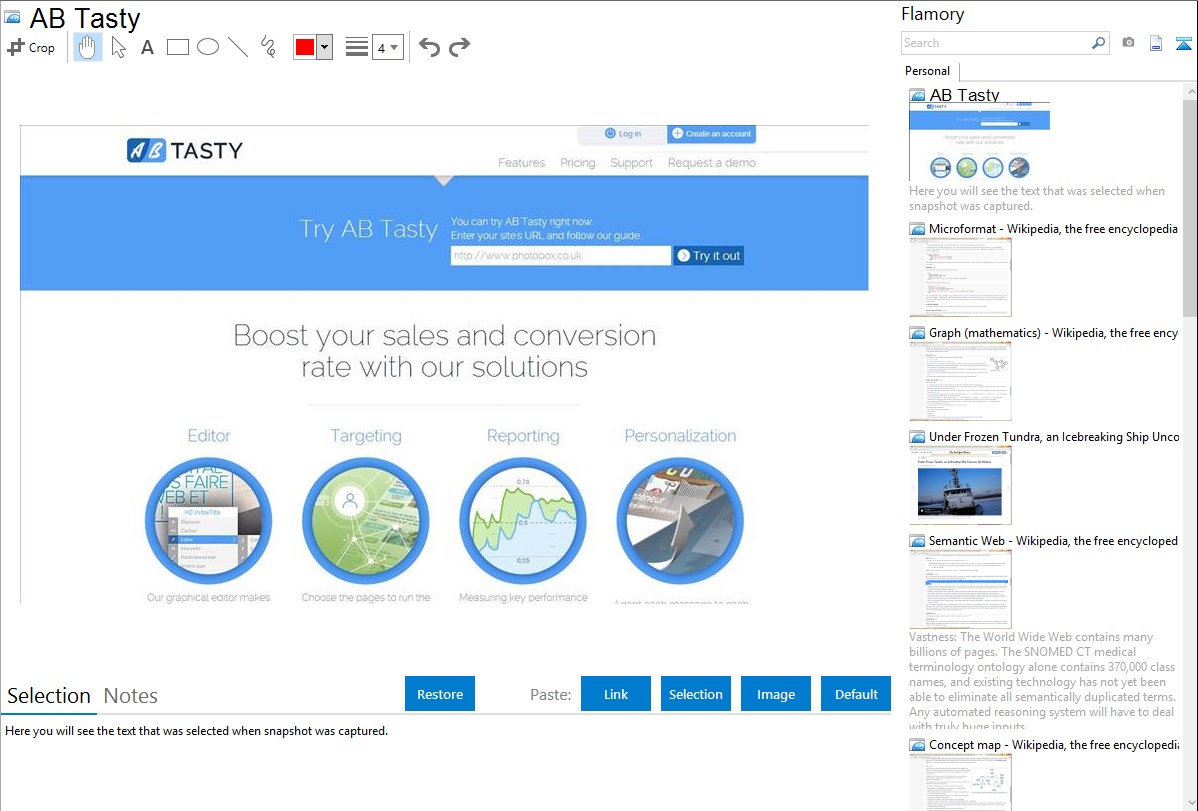1198x811 pixels.
Task: Open the line width dropdown showing 4
Action: pyautogui.click(x=388, y=47)
